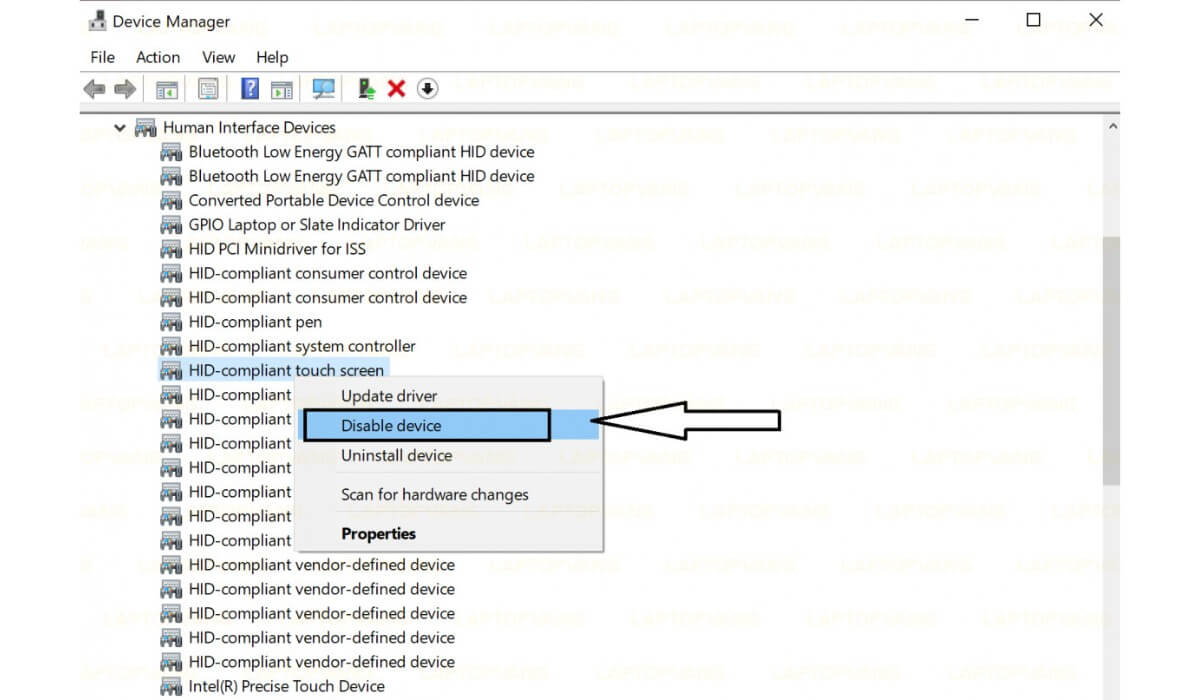The width and height of the screenshot is (1200, 700).
Task: Click the Update device driver toolbar icon
Action: (366, 89)
